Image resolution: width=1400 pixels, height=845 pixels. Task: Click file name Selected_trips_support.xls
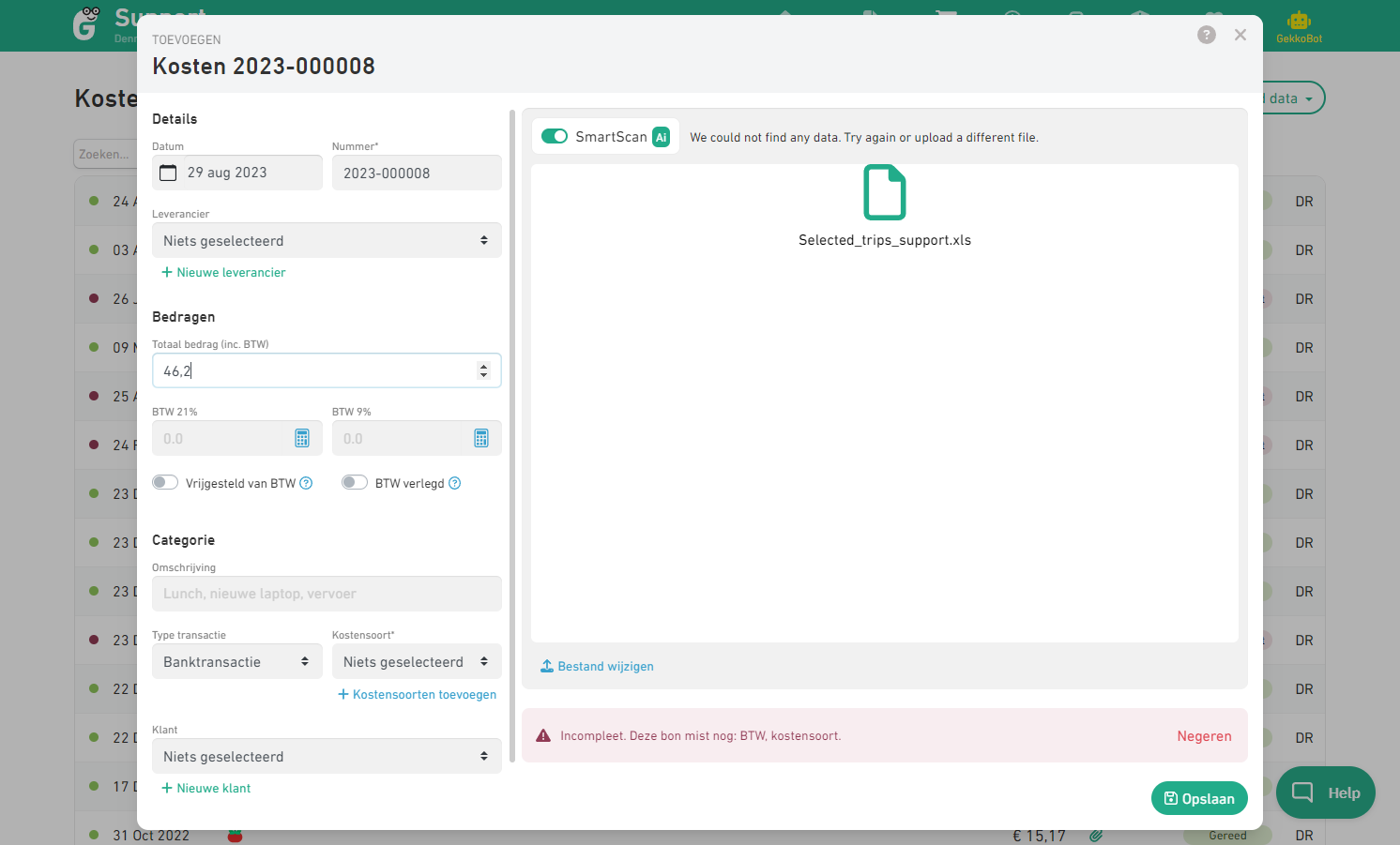point(885,240)
